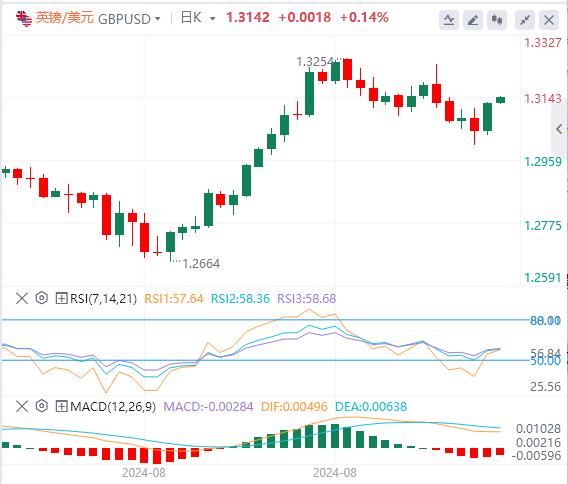
Task: Click the RSI(7,14,21) label
Action: (104, 299)
